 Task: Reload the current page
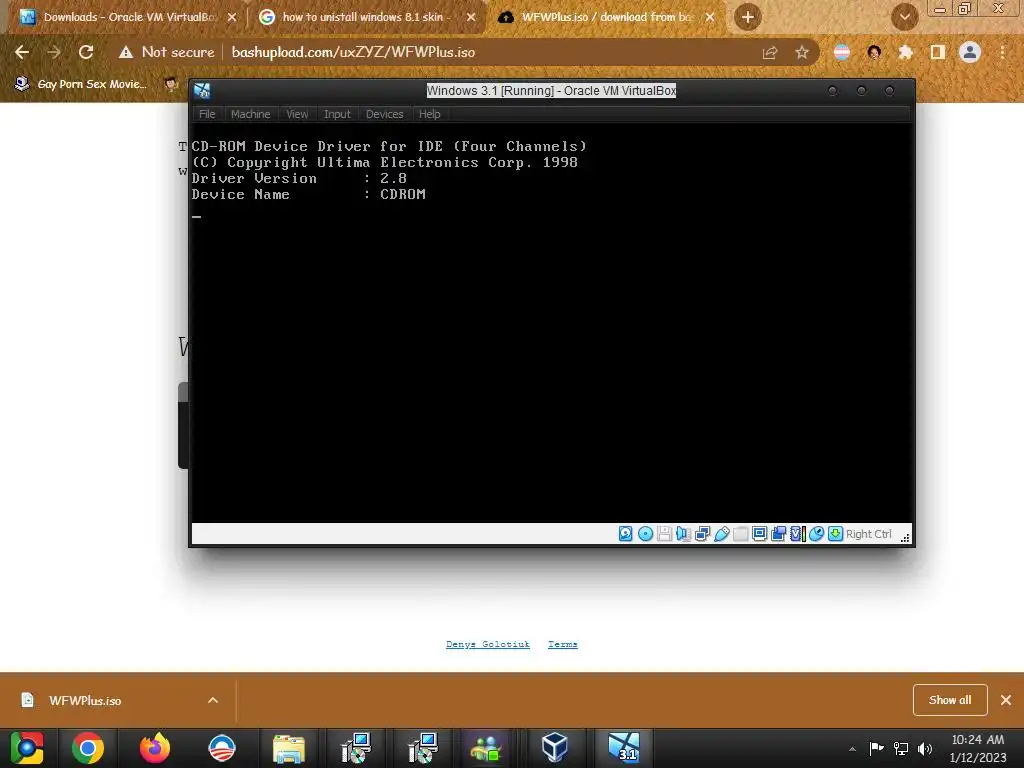click(86, 52)
